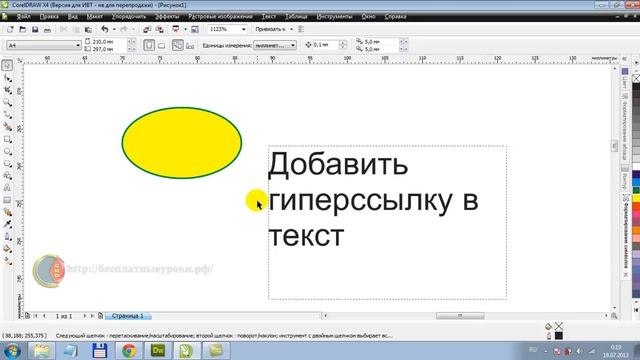Select the Fill bucket tool
This screenshot has height=360, width=640.
(7, 249)
